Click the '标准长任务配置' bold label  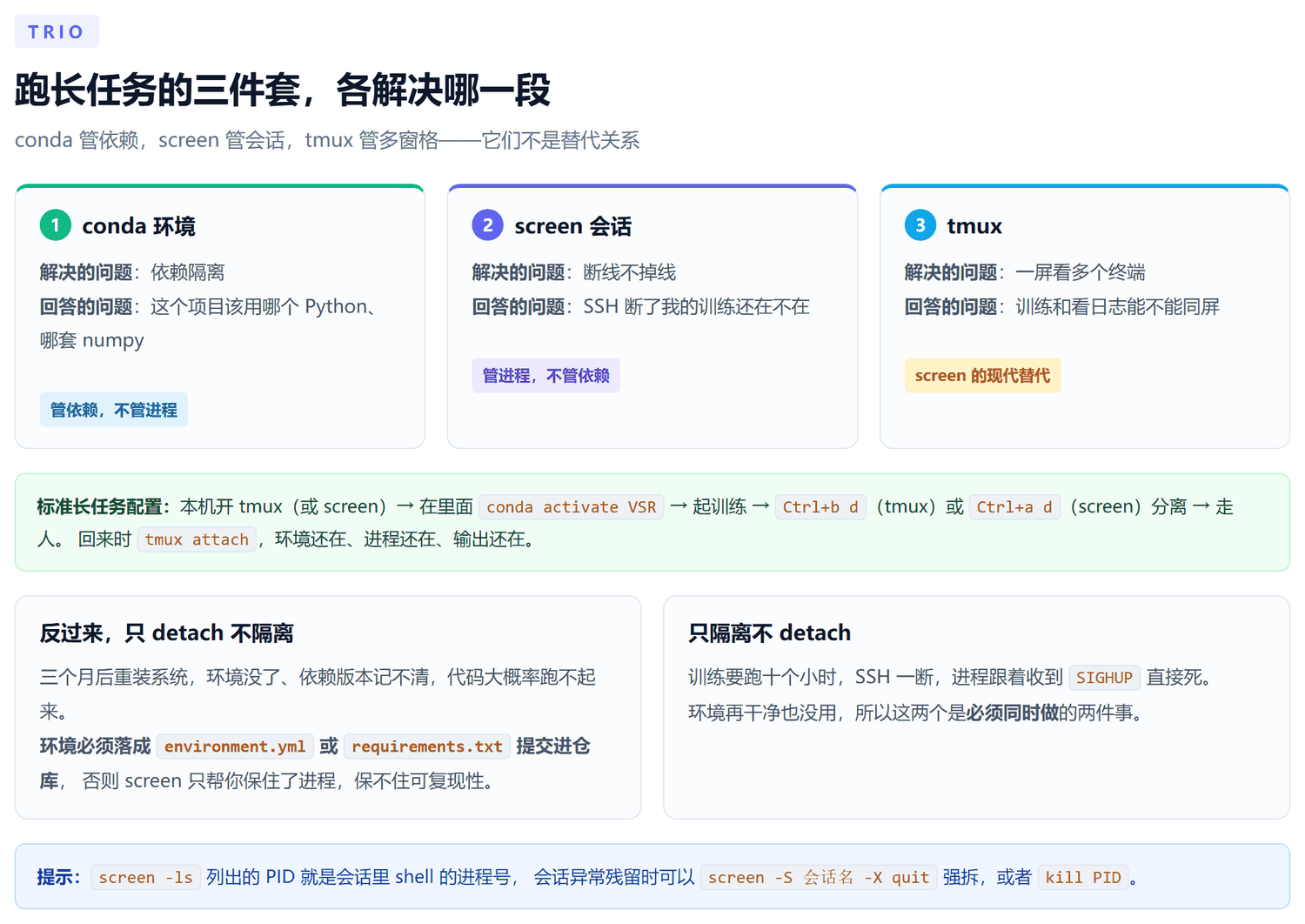click(x=104, y=506)
